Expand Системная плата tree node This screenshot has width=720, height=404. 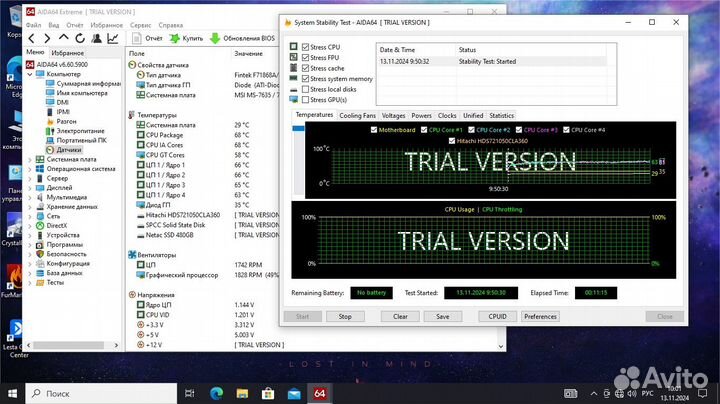point(30,159)
